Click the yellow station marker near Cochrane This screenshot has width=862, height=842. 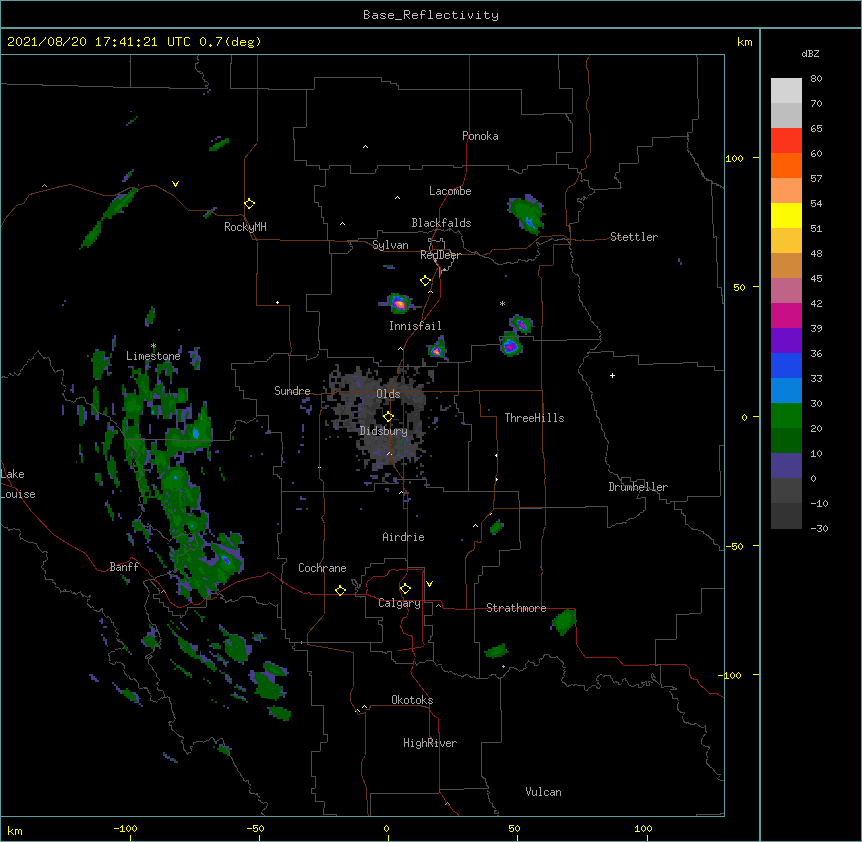coord(340,590)
